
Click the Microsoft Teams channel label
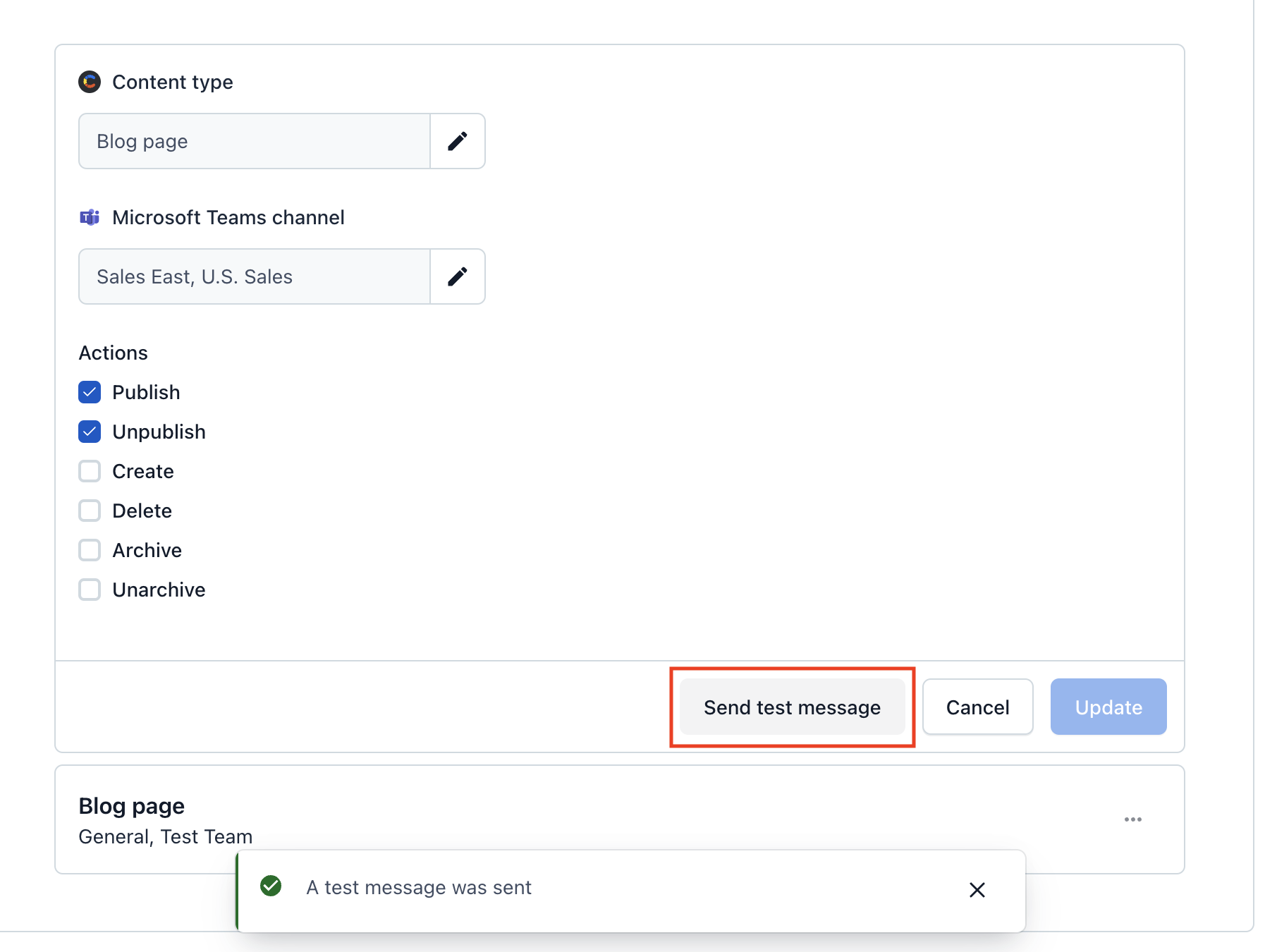[x=228, y=217]
